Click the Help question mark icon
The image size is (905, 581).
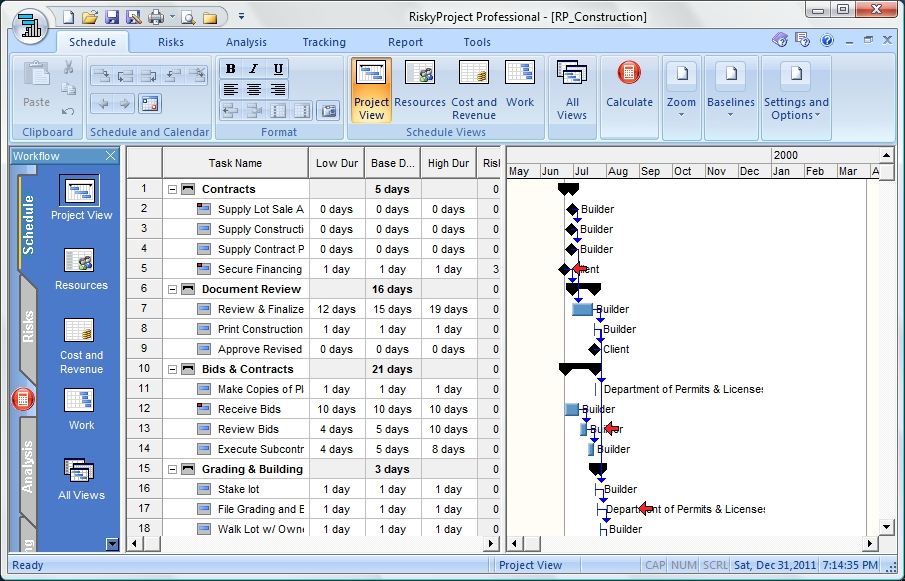[x=827, y=40]
